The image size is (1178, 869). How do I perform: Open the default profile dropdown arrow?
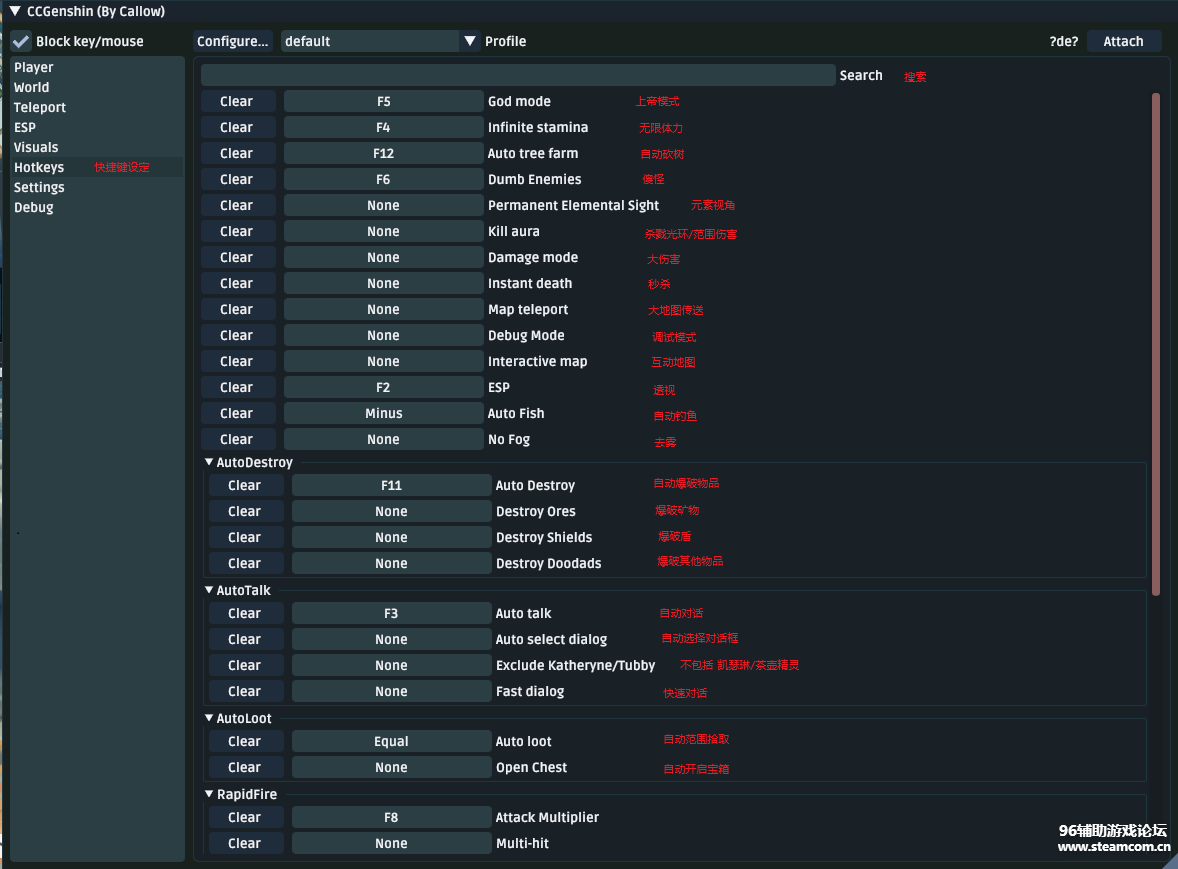[x=470, y=42]
